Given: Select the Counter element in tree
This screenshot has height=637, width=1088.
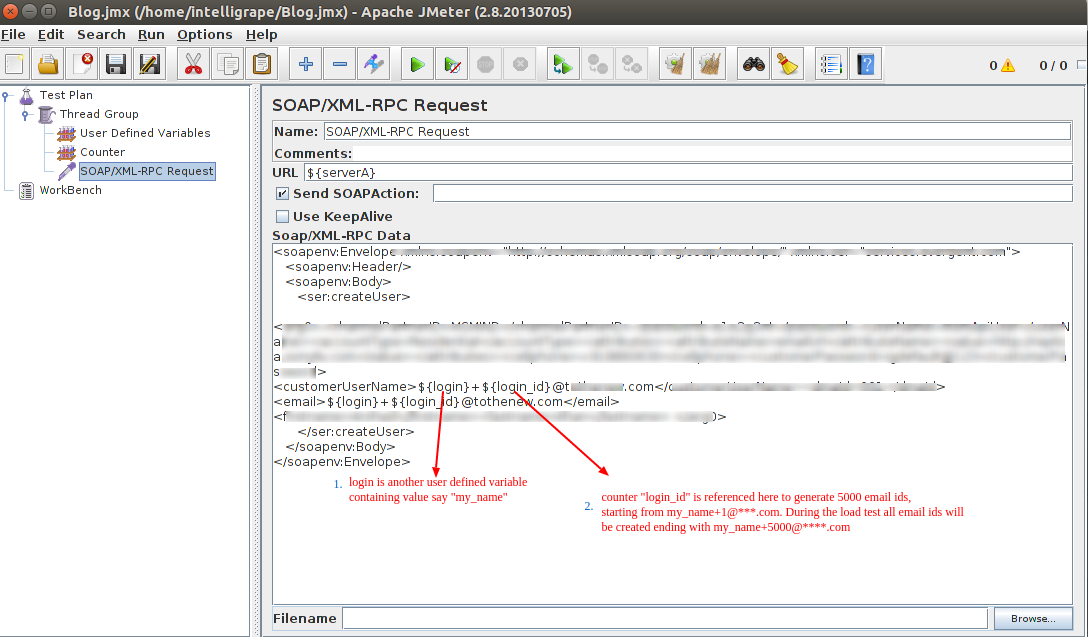Looking at the screenshot, I should coord(103,152).
